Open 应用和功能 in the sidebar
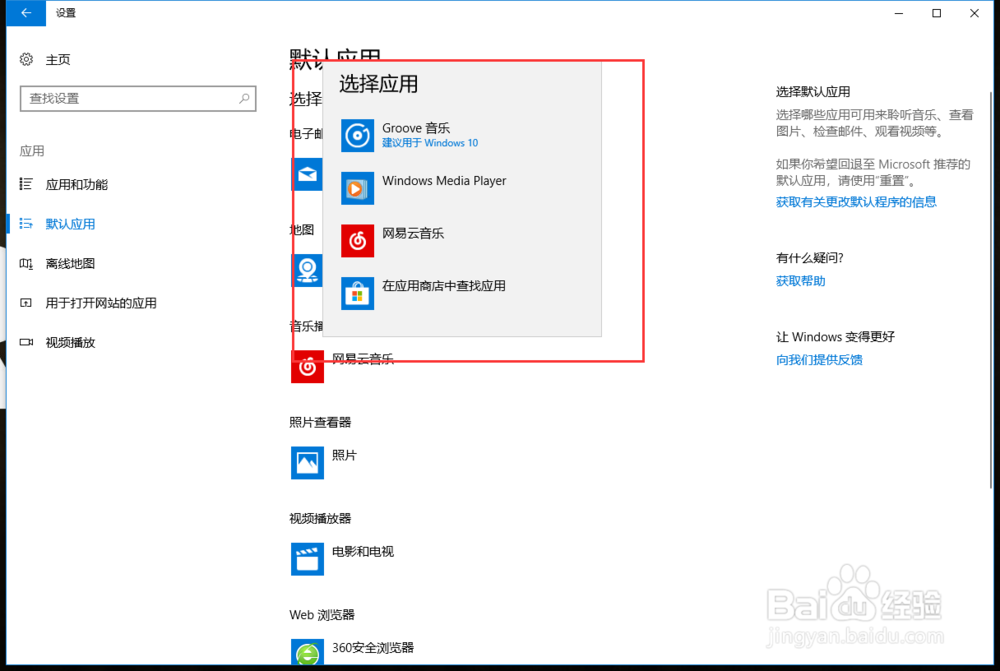 point(77,184)
